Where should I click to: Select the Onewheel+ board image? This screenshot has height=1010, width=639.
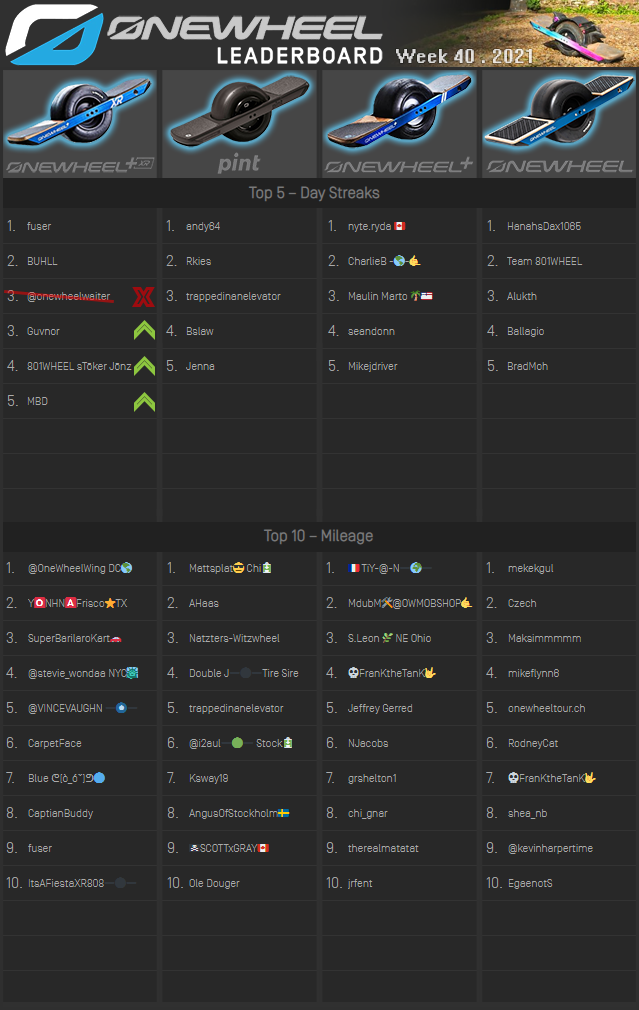pos(399,123)
